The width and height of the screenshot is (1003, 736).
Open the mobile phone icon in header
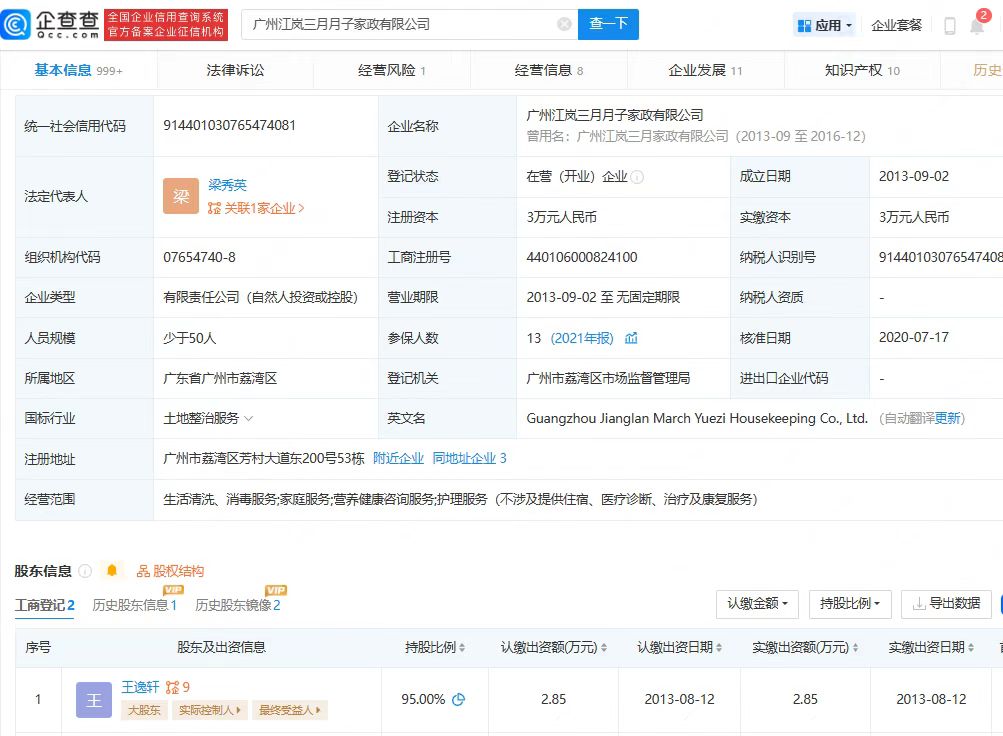pyautogui.click(x=950, y=26)
